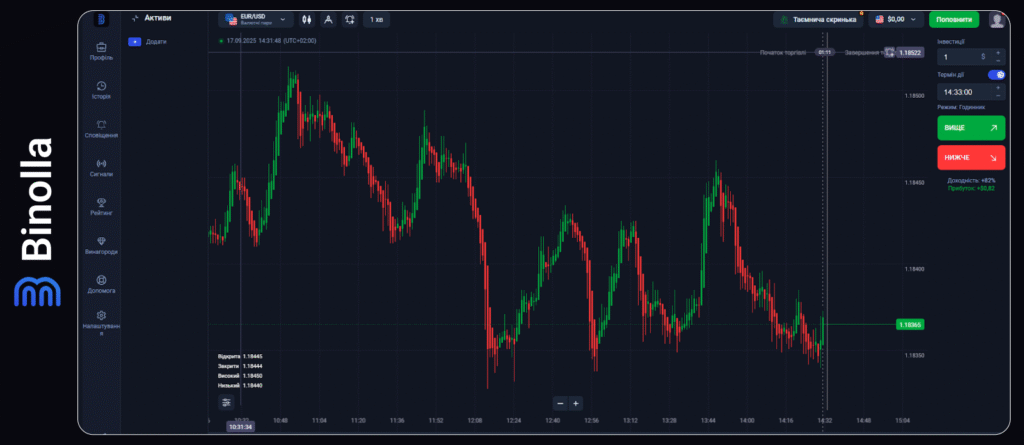Screen dimensions: 1024x445
Task: View Винагороди rewards
Action: (100, 245)
